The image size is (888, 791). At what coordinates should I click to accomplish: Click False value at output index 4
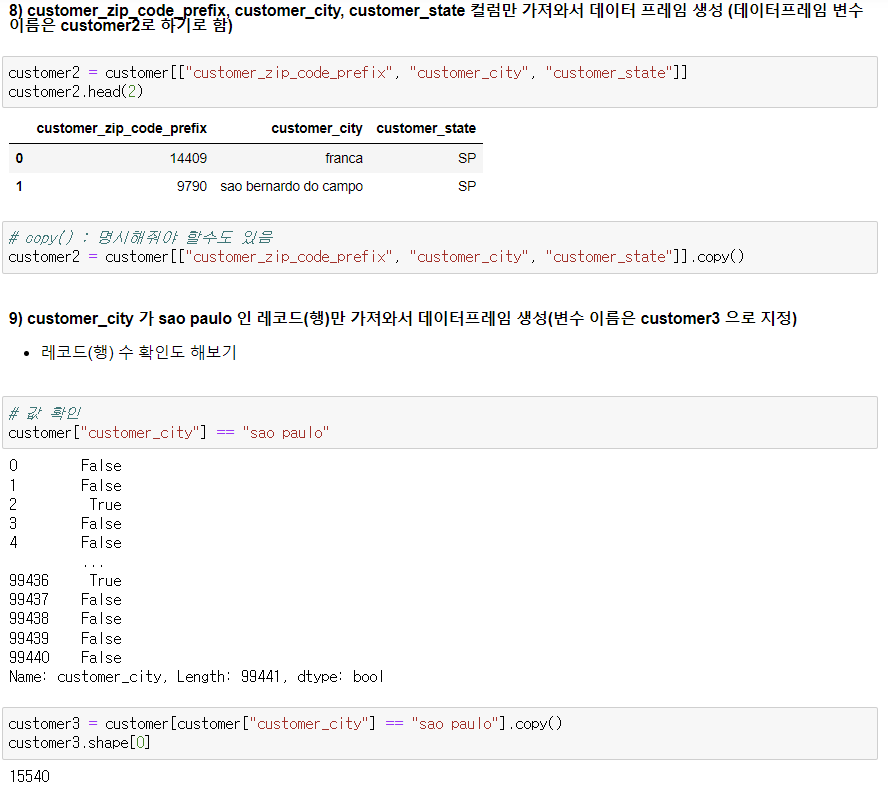pyautogui.click(x=101, y=543)
